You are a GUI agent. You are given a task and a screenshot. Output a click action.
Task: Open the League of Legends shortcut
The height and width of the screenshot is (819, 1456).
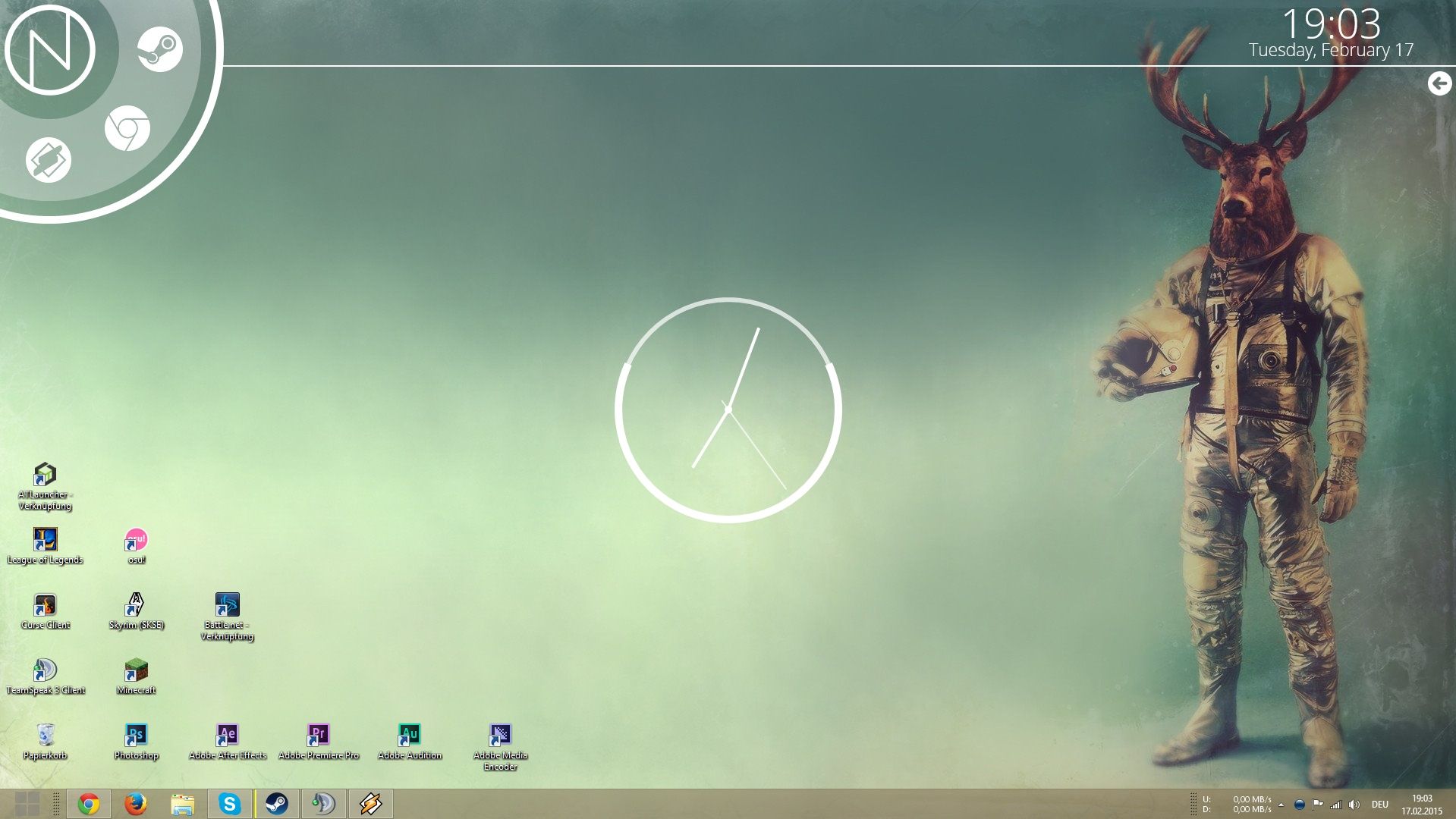tap(45, 540)
